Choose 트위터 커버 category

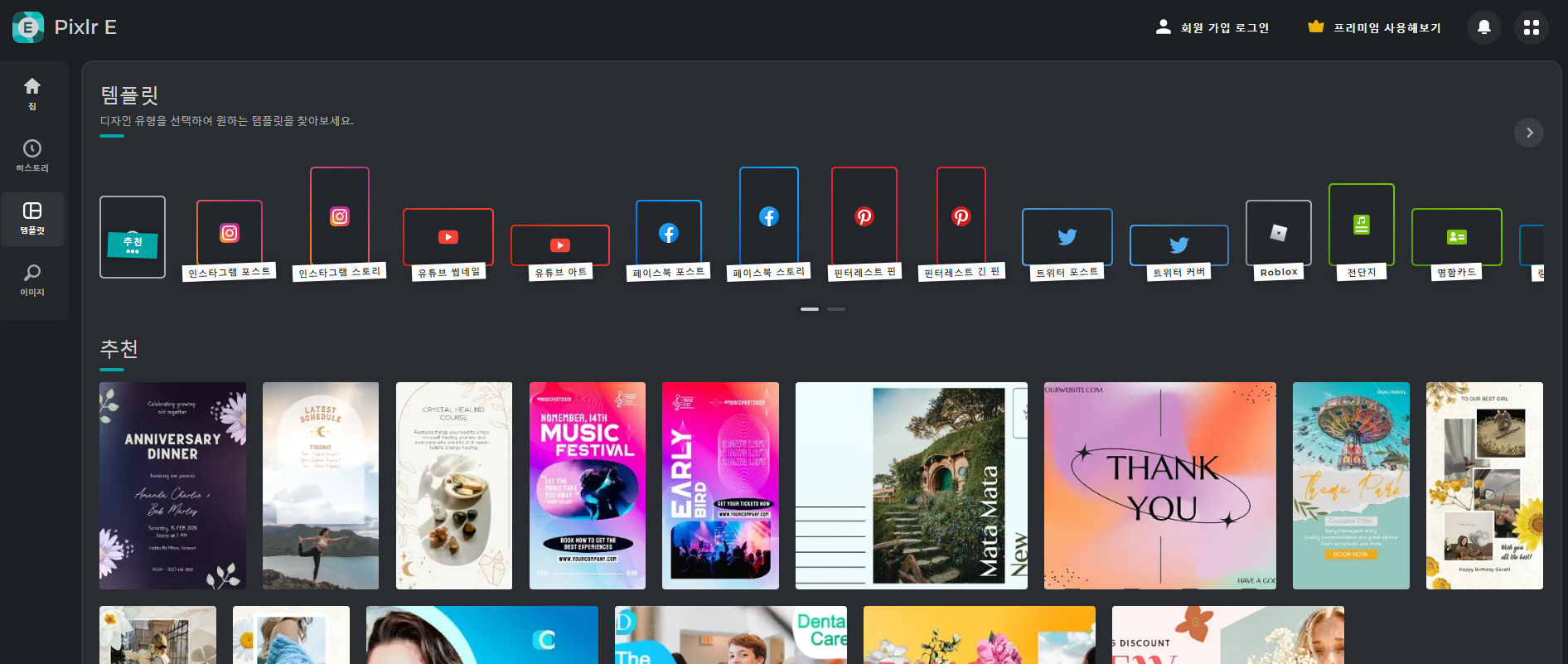1179,253
